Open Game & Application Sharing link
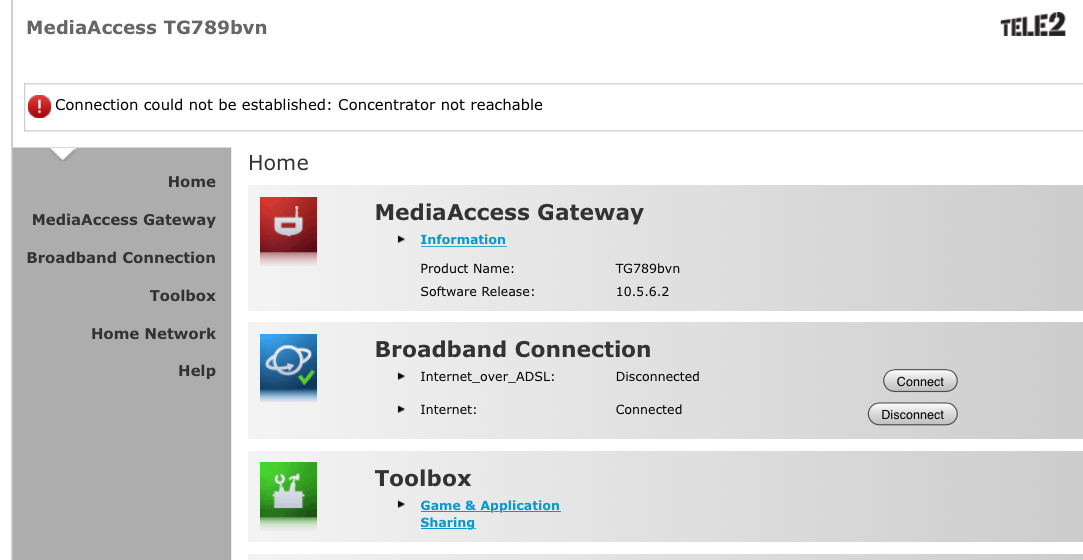 pyautogui.click(x=490, y=514)
